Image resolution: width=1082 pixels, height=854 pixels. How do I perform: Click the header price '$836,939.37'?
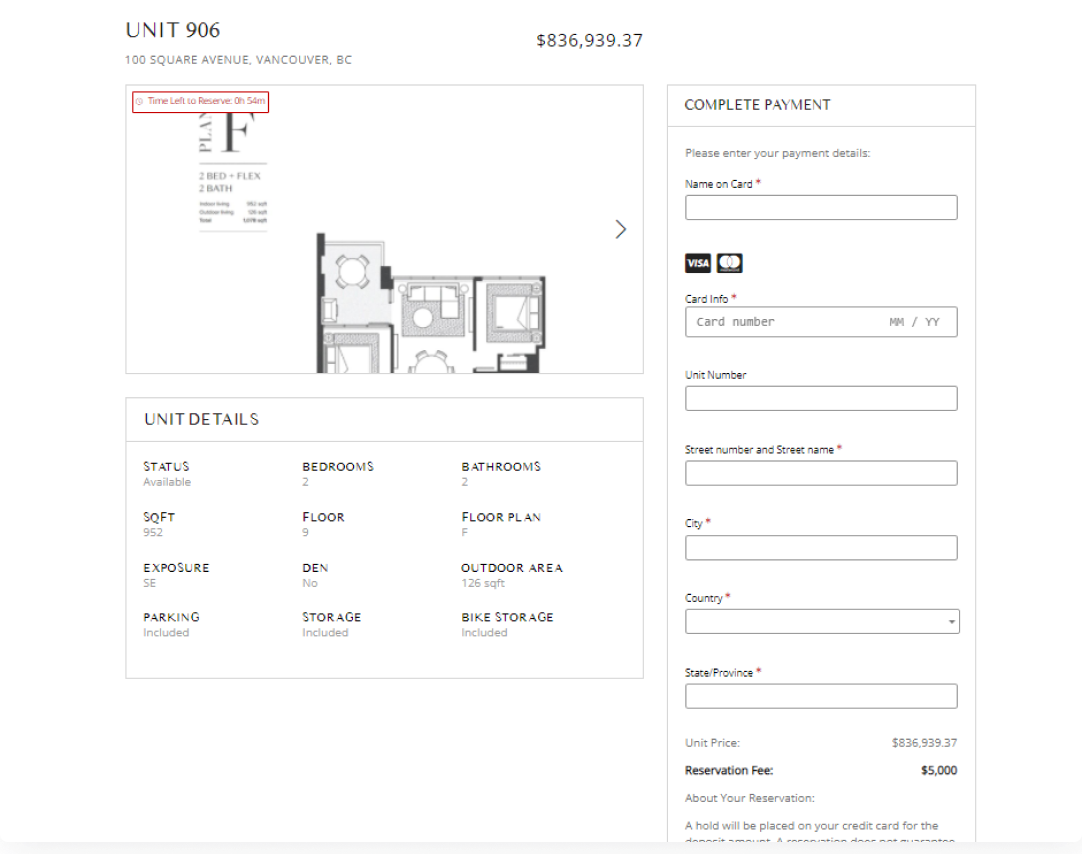coord(589,41)
